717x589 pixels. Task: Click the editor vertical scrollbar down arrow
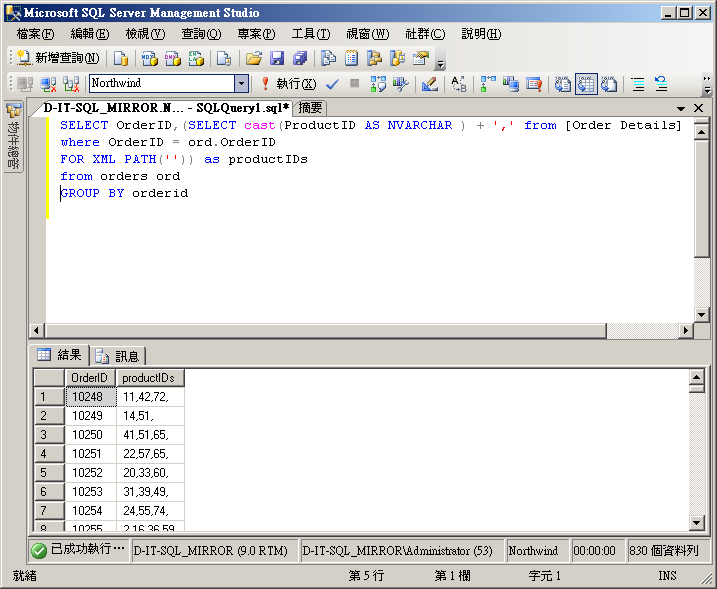[x=701, y=315]
